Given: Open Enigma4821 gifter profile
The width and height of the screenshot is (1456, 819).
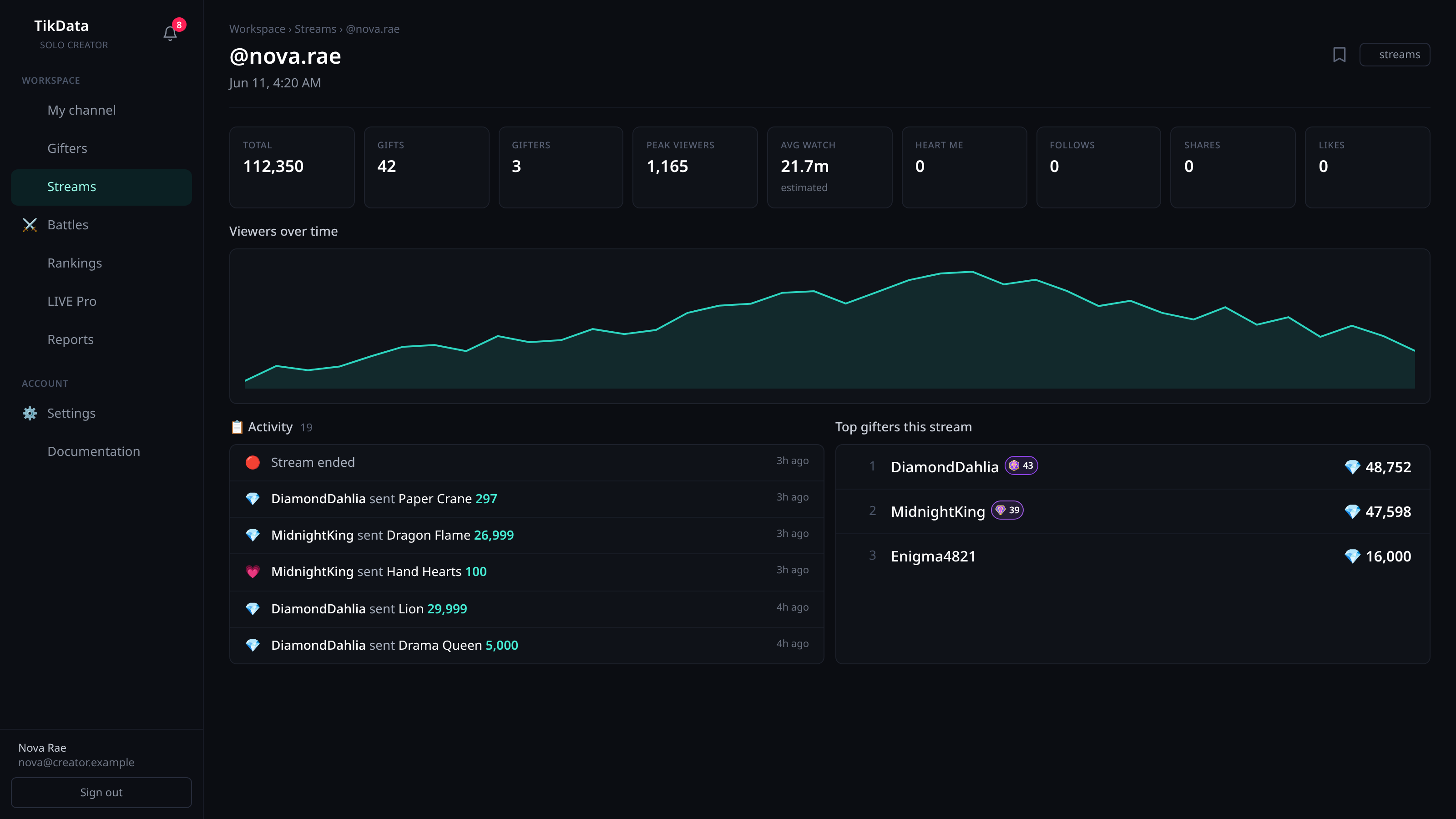Looking at the screenshot, I should (1132, 556).
